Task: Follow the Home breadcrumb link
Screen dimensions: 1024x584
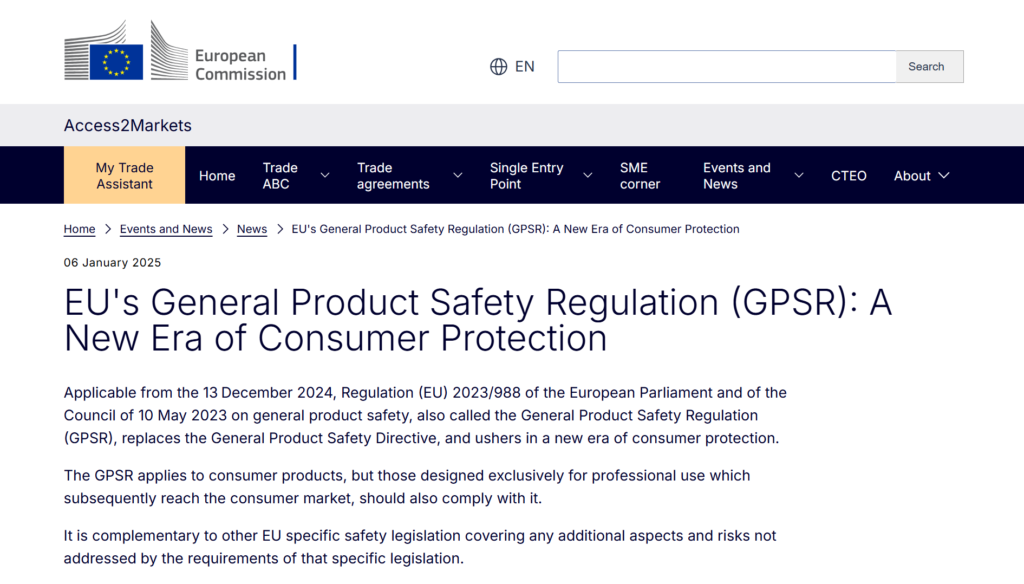Action: 80,229
